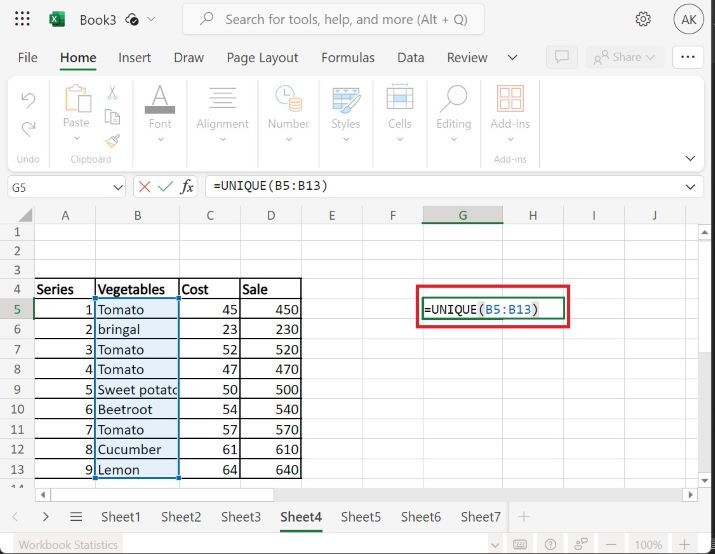Open the Editing magnifier icon
The image size is (715, 554).
click(x=454, y=98)
